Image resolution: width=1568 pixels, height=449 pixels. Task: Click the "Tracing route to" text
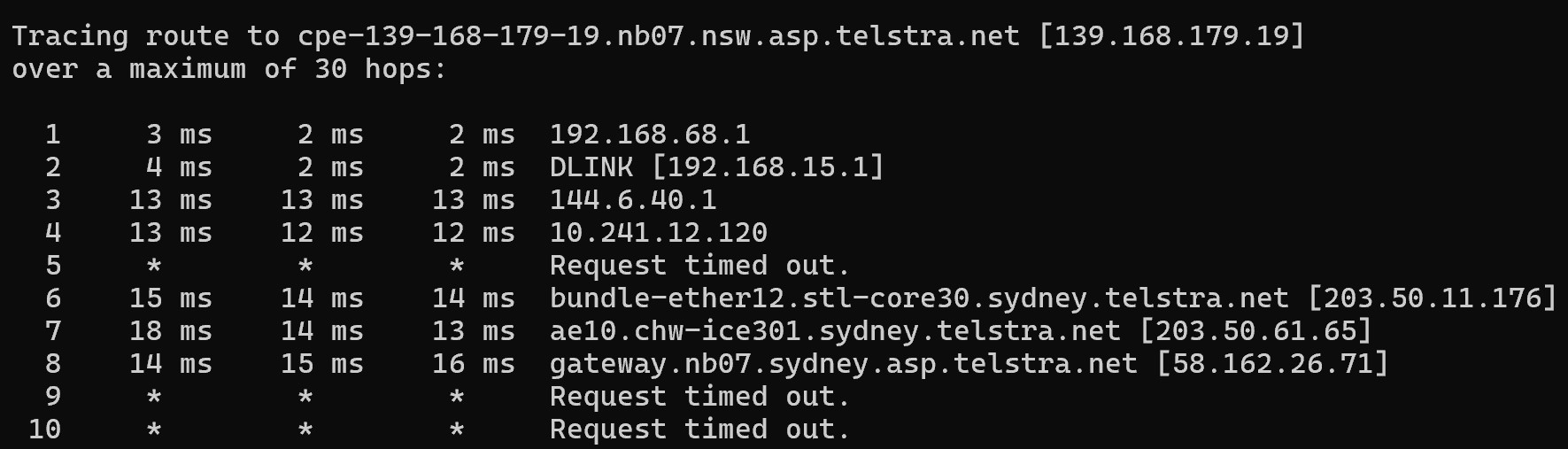point(145,36)
